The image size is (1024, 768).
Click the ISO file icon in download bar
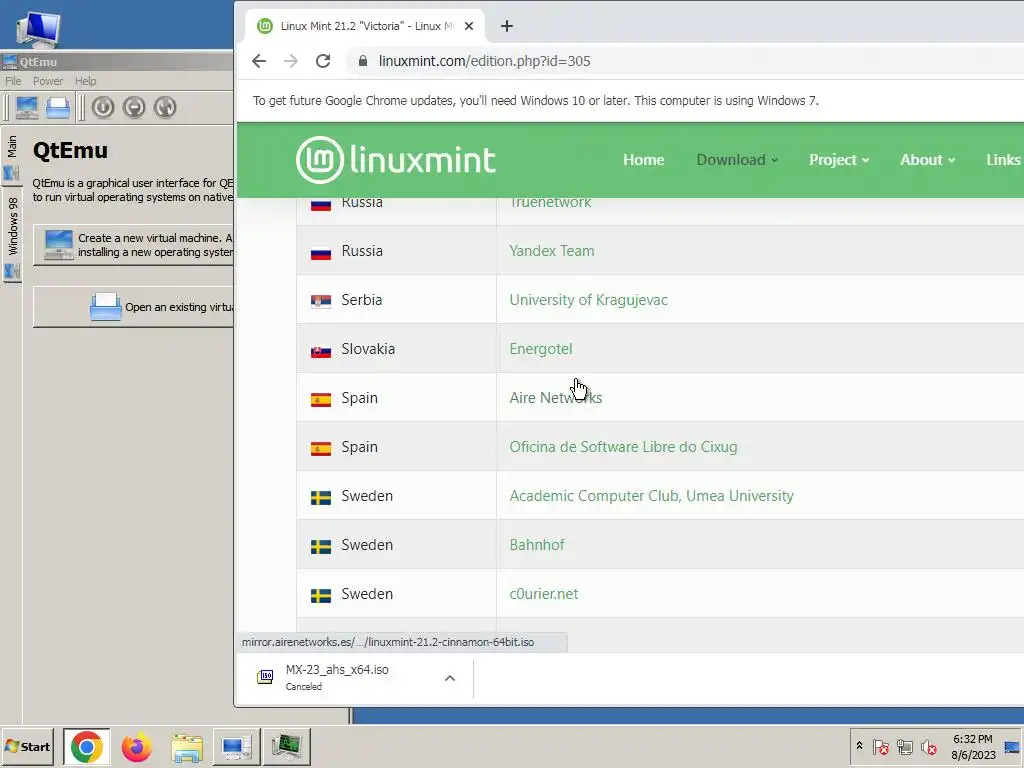pyautogui.click(x=265, y=677)
